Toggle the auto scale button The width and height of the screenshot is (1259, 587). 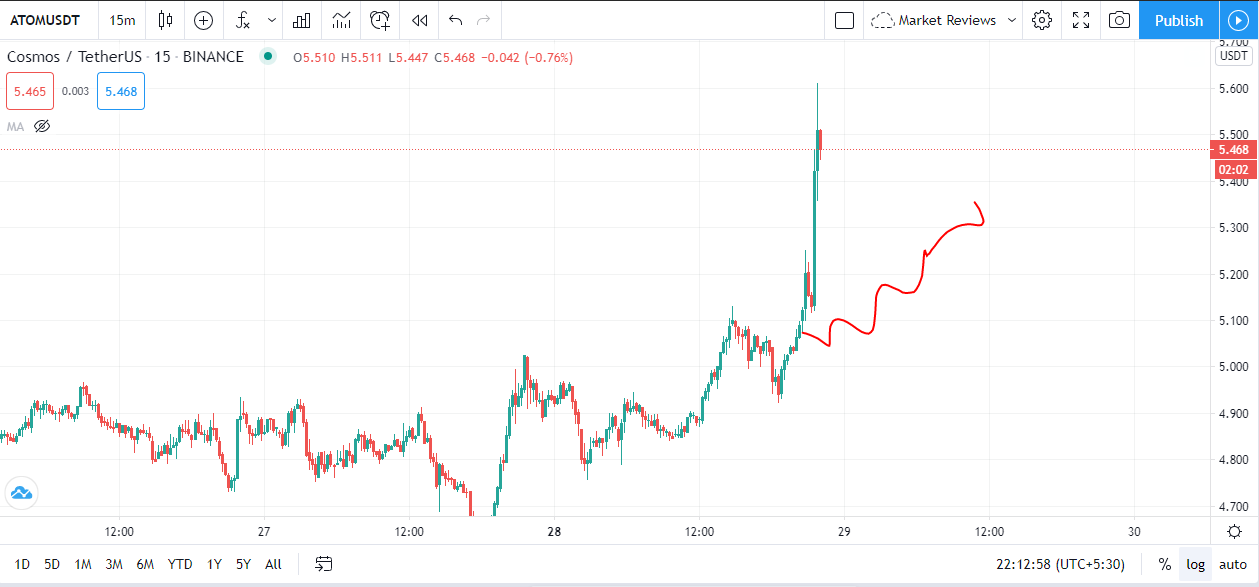point(1232,564)
